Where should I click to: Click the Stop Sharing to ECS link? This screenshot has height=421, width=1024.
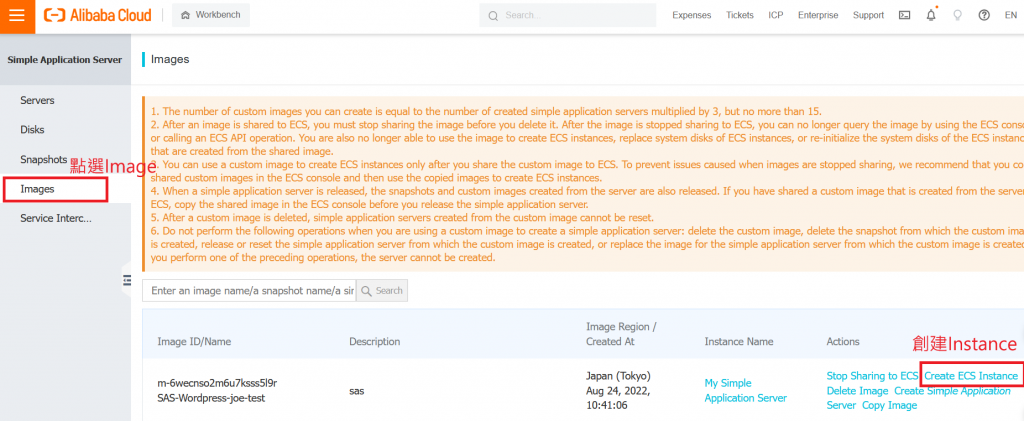coord(872,376)
